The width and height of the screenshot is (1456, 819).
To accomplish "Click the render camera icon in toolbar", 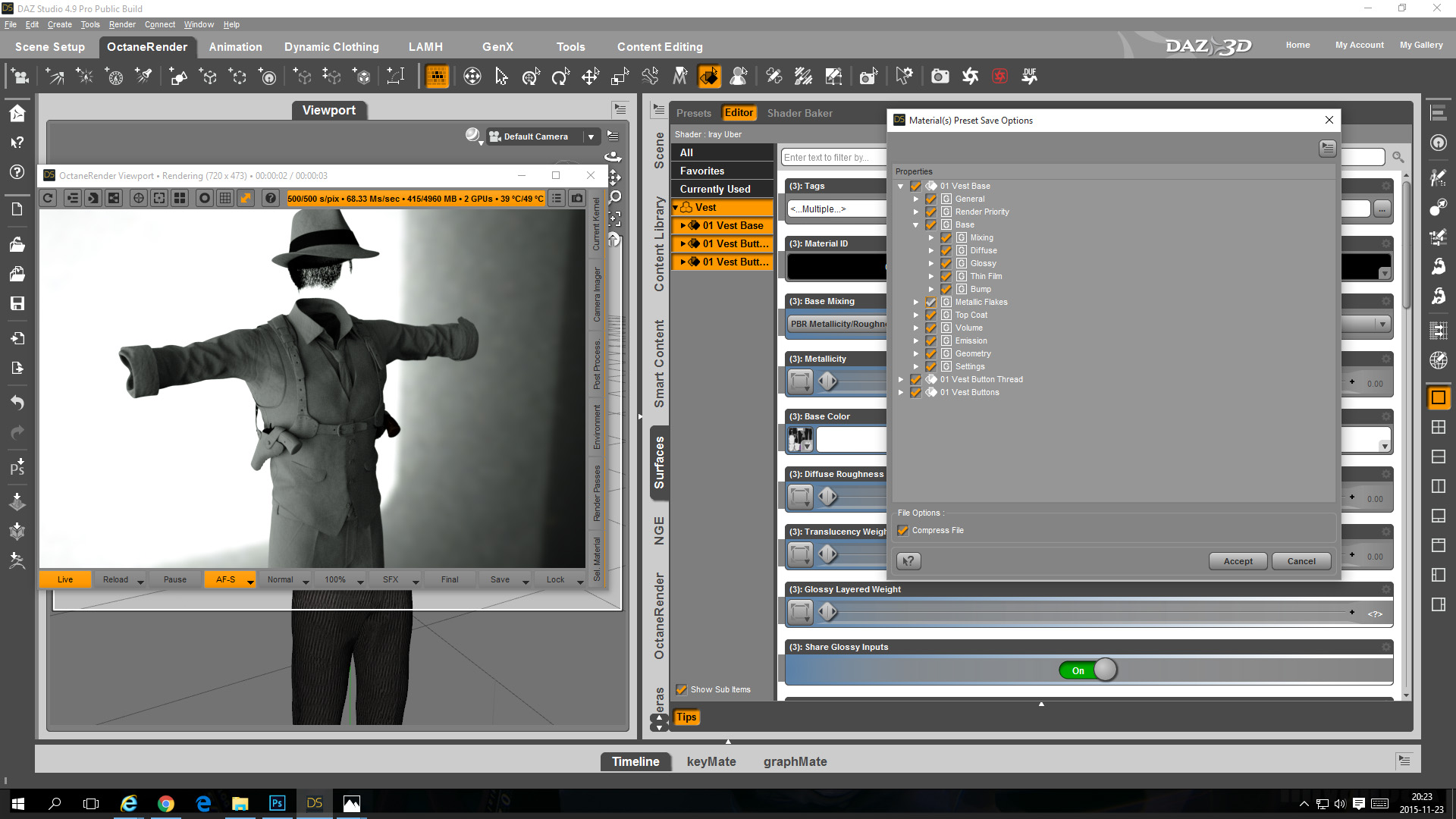I will [940, 76].
